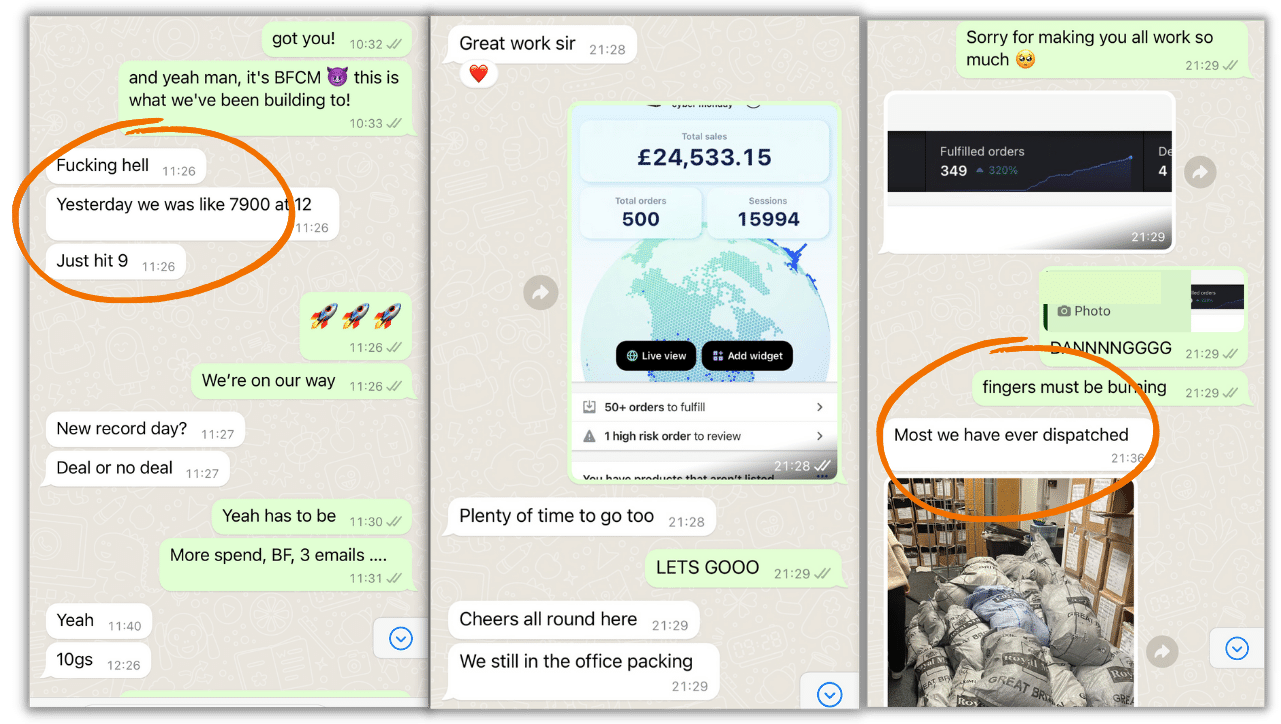Click the Live view button

tap(656, 356)
